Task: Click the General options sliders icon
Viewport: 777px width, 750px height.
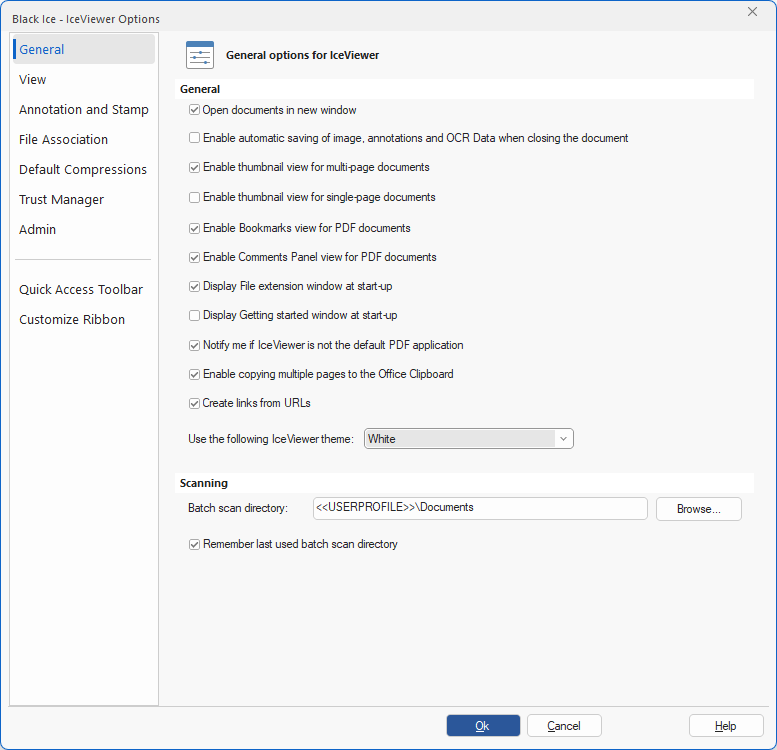Action: tap(200, 56)
